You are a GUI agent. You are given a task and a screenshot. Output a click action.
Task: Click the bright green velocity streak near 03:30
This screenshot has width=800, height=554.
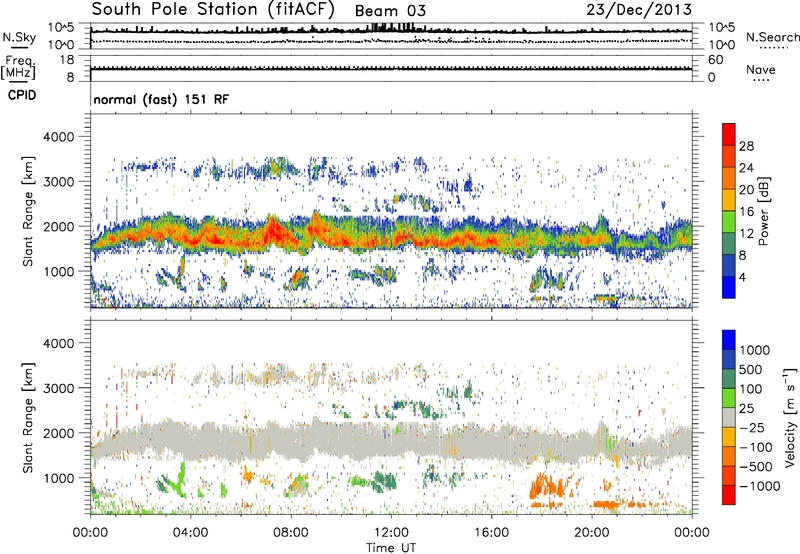[179, 480]
